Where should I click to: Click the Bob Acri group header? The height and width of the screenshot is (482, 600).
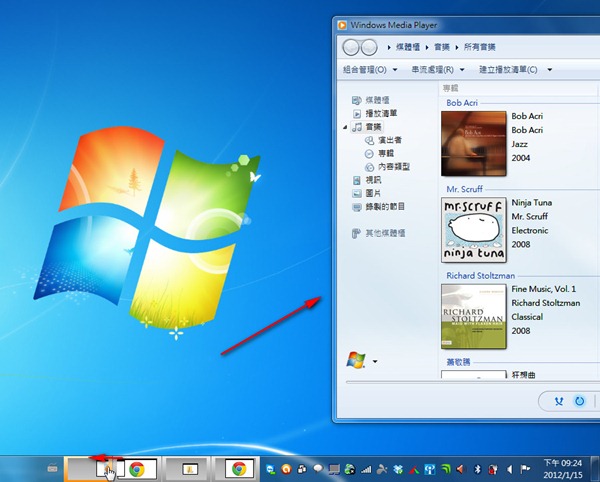[x=462, y=103]
